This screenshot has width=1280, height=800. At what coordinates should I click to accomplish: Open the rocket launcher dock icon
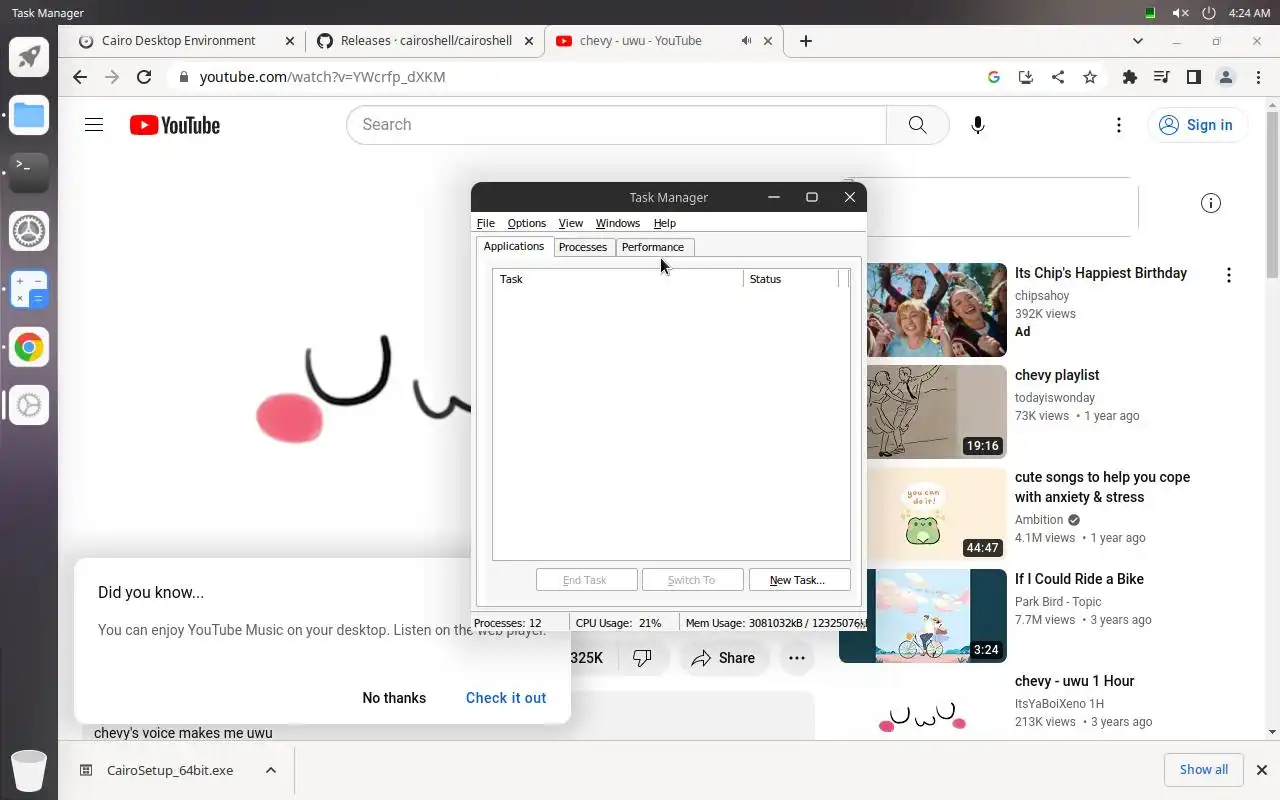(29, 57)
